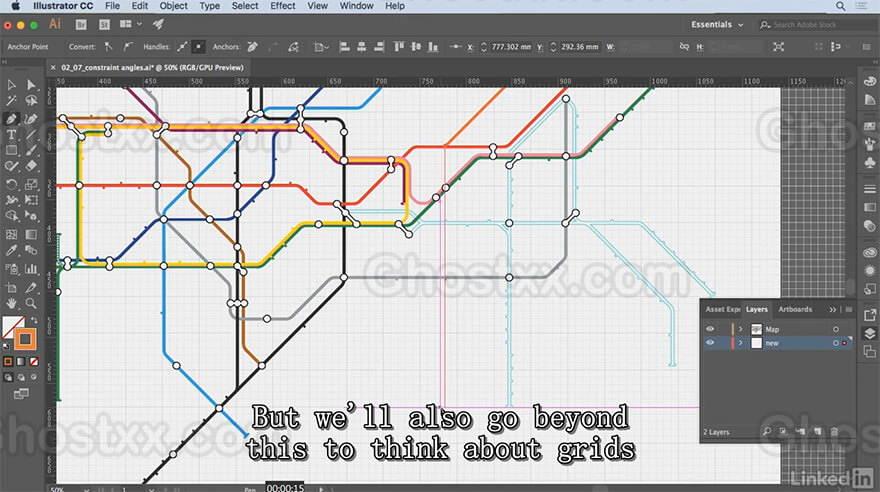Cut path at selected anchor points
This screenshot has height=492, width=880.
point(294,47)
